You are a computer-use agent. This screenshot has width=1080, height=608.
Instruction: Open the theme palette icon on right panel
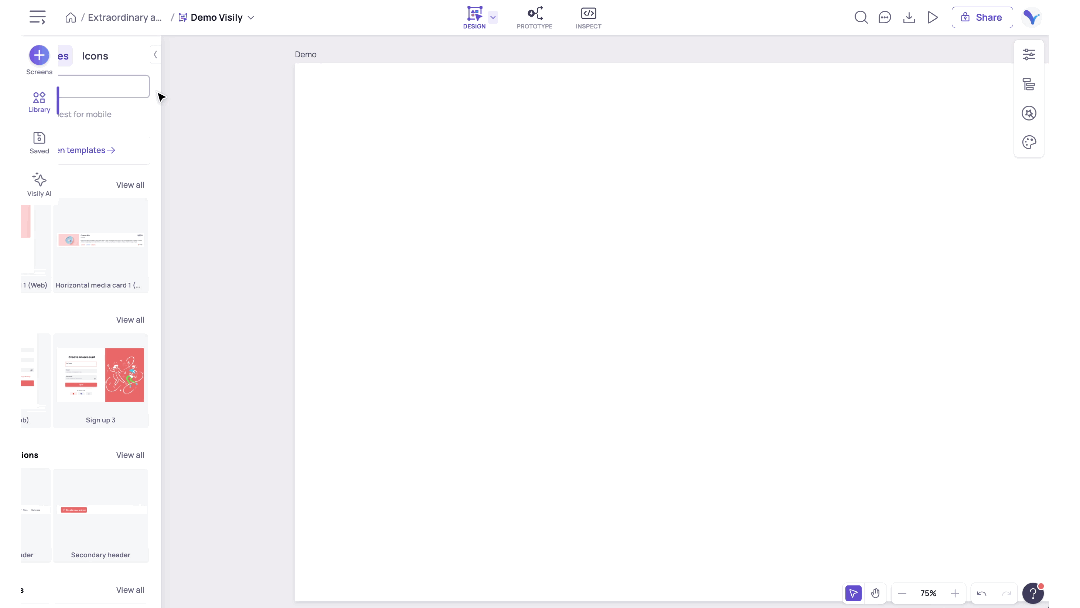point(1029,142)
